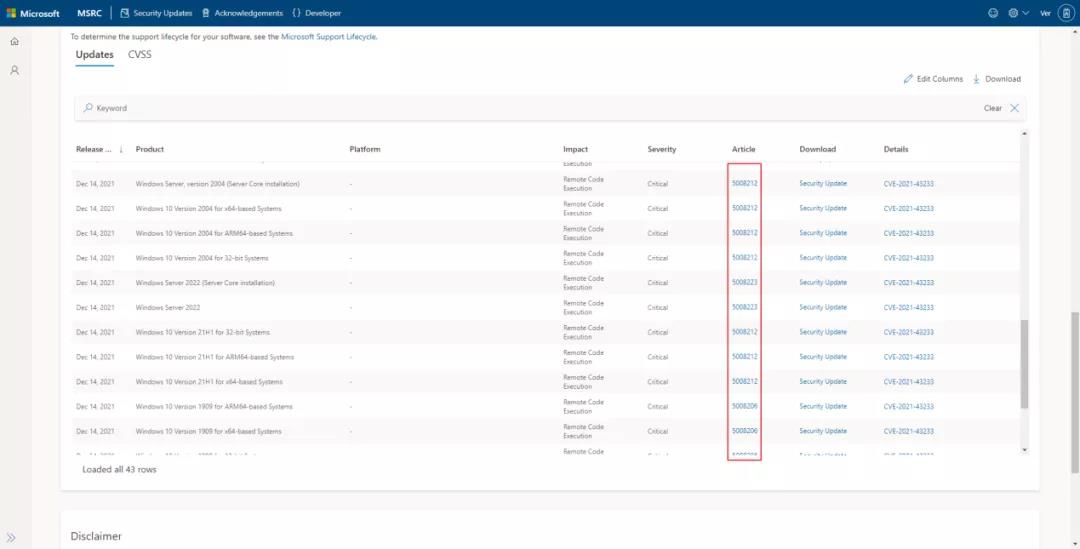1080x549 pixels.
Task: Open article 5008212 for Windows 10 21H1 x64
Action: tap(745, 382)
